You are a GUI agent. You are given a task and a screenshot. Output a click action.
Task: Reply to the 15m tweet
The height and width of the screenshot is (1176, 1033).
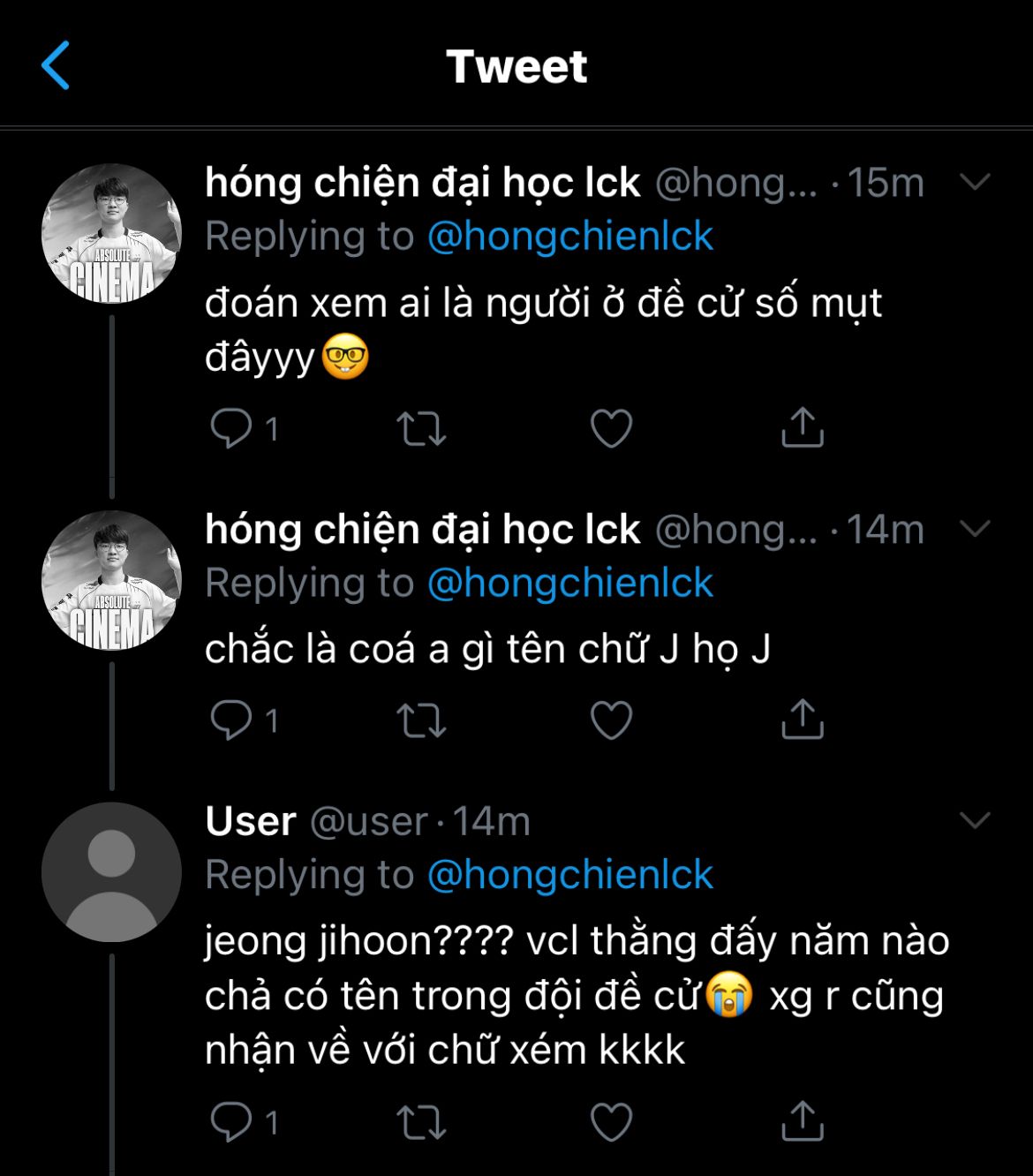(x=231, y=429)
